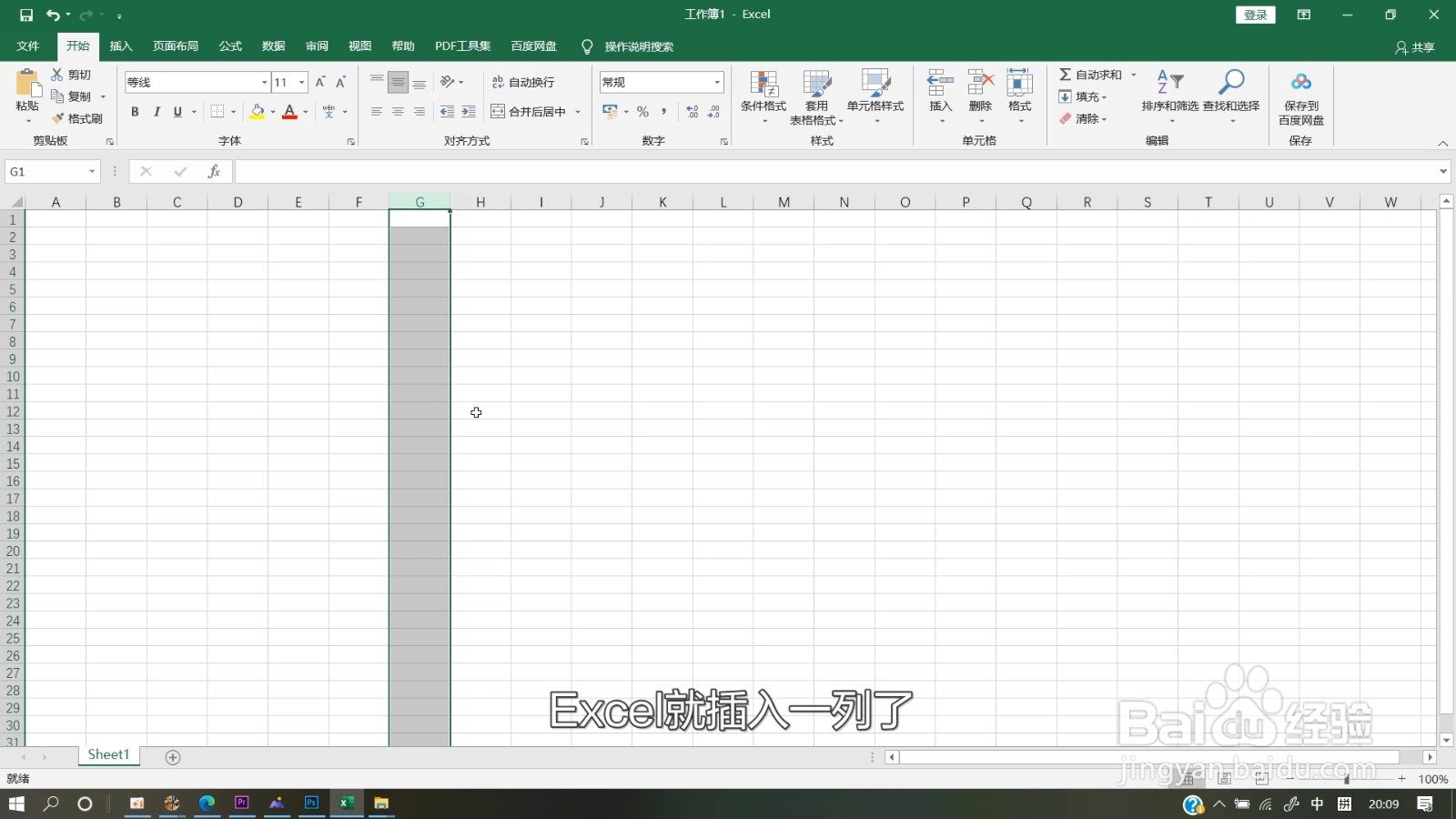
Task: Switch to the 数据 Data tab
Action: click(x=274, y=45)
